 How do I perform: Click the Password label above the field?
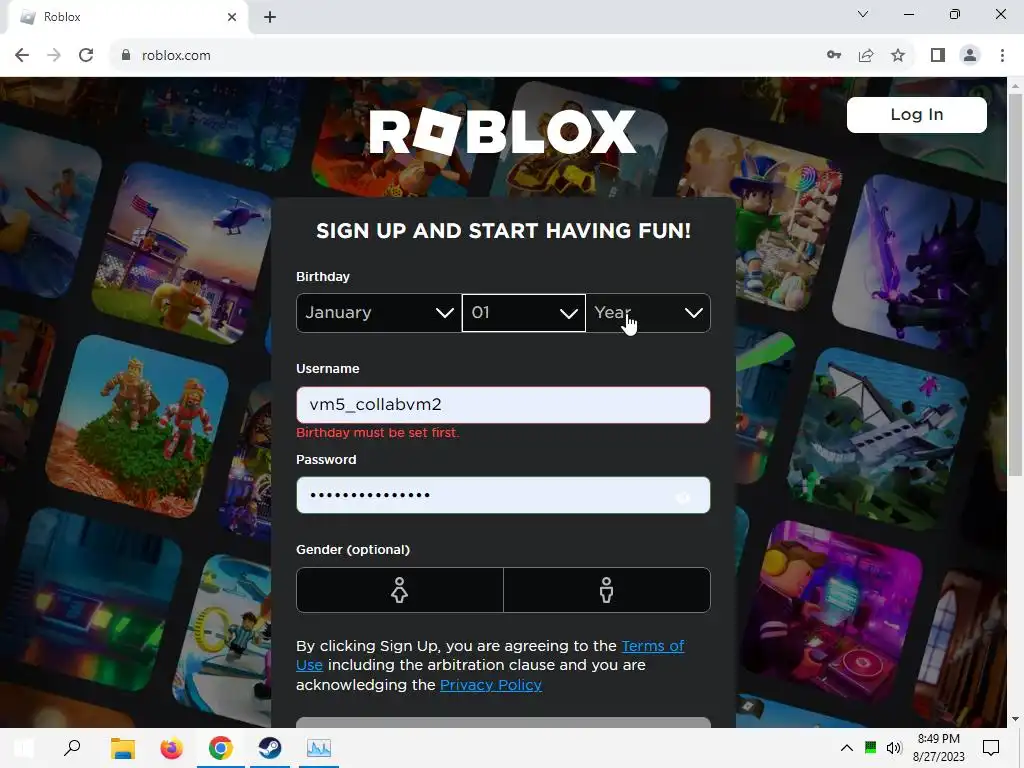326,460
